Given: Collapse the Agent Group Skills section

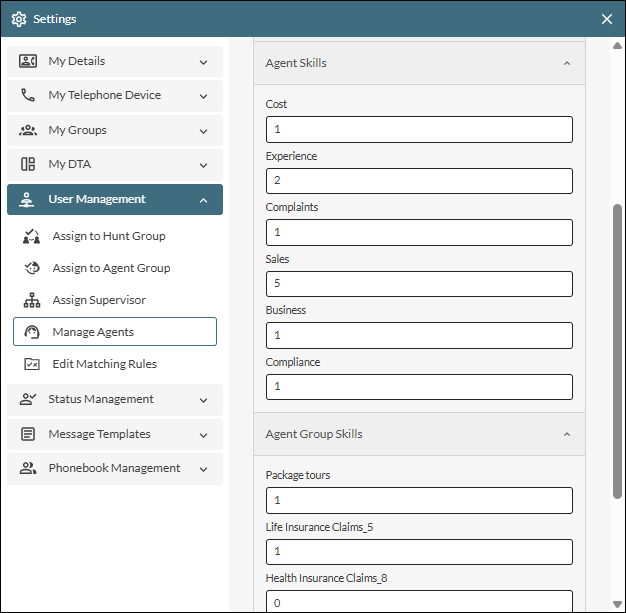Looking at the screenshot, I should (567, 435).
